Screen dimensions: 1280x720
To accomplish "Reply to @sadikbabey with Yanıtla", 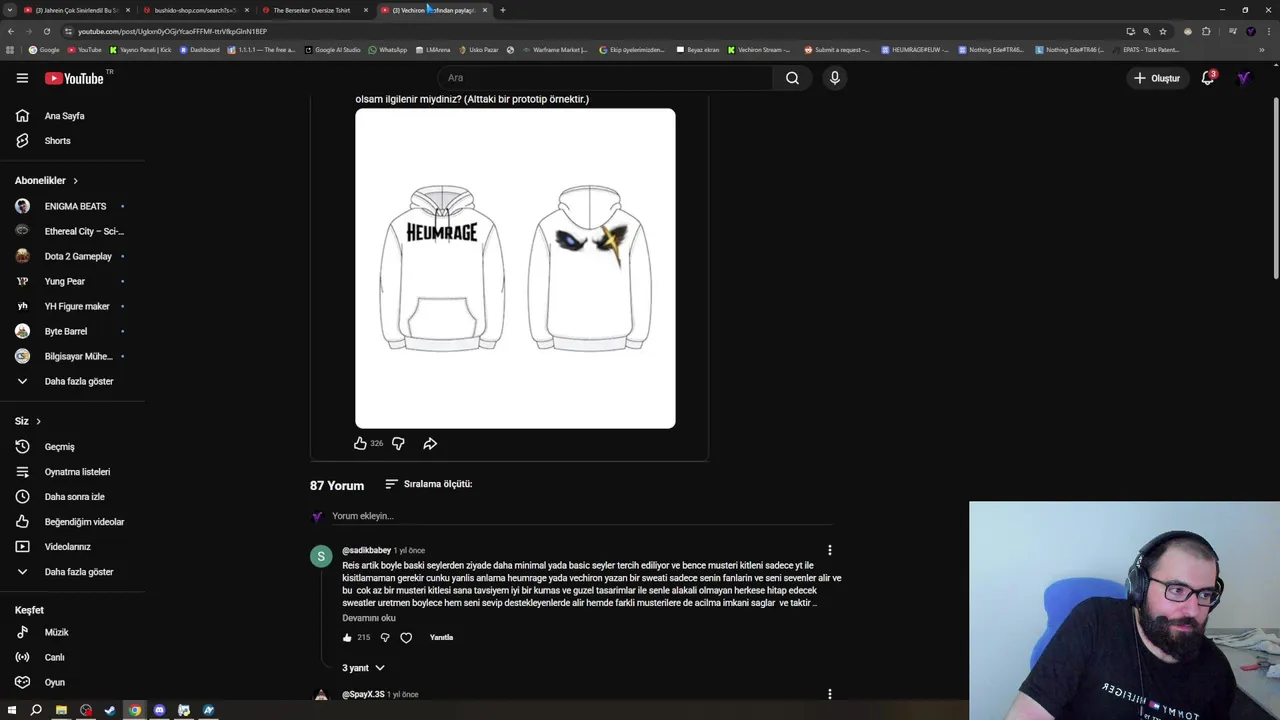I will pyautogui.click(x=441, y=637).
